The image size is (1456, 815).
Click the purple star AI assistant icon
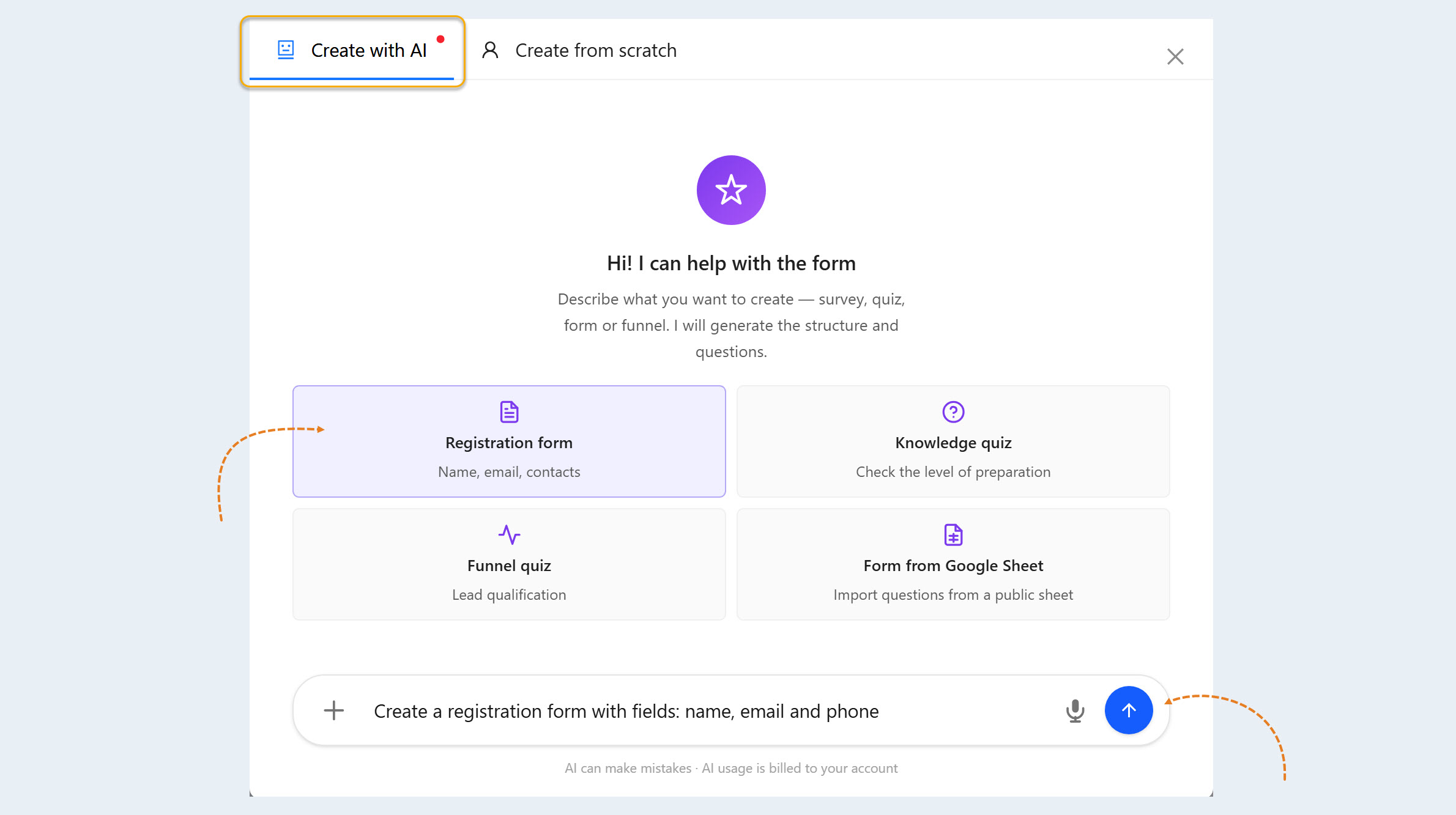pos(731,190)
